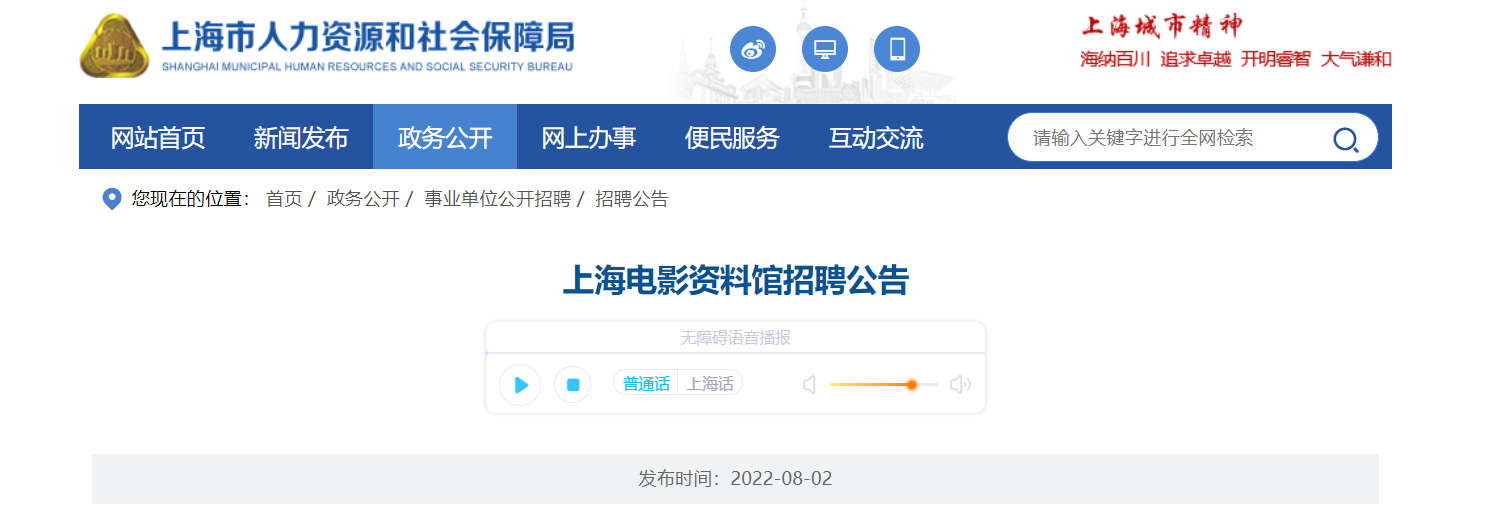The image size is (1511, 521).
Task: Click the loud speaker volume icon
Action: 960,385
